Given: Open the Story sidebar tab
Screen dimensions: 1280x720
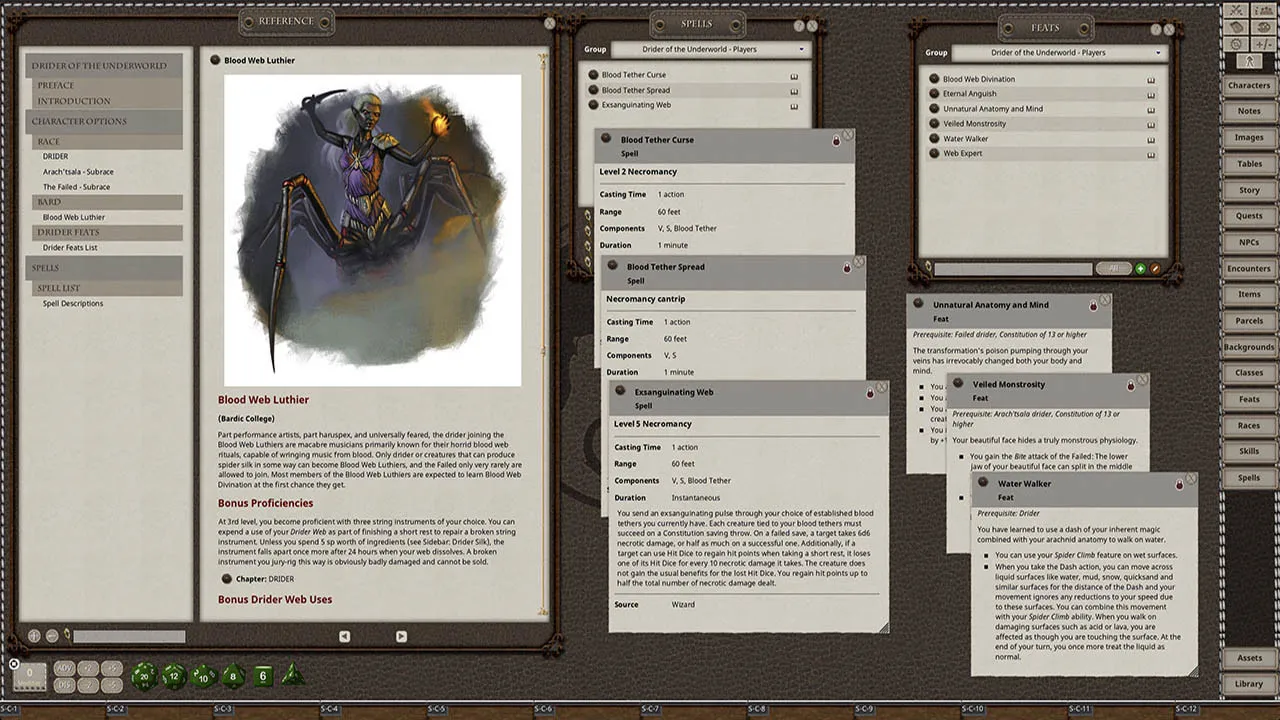Looking at the screenshot, I should [x=1249, y=190].
